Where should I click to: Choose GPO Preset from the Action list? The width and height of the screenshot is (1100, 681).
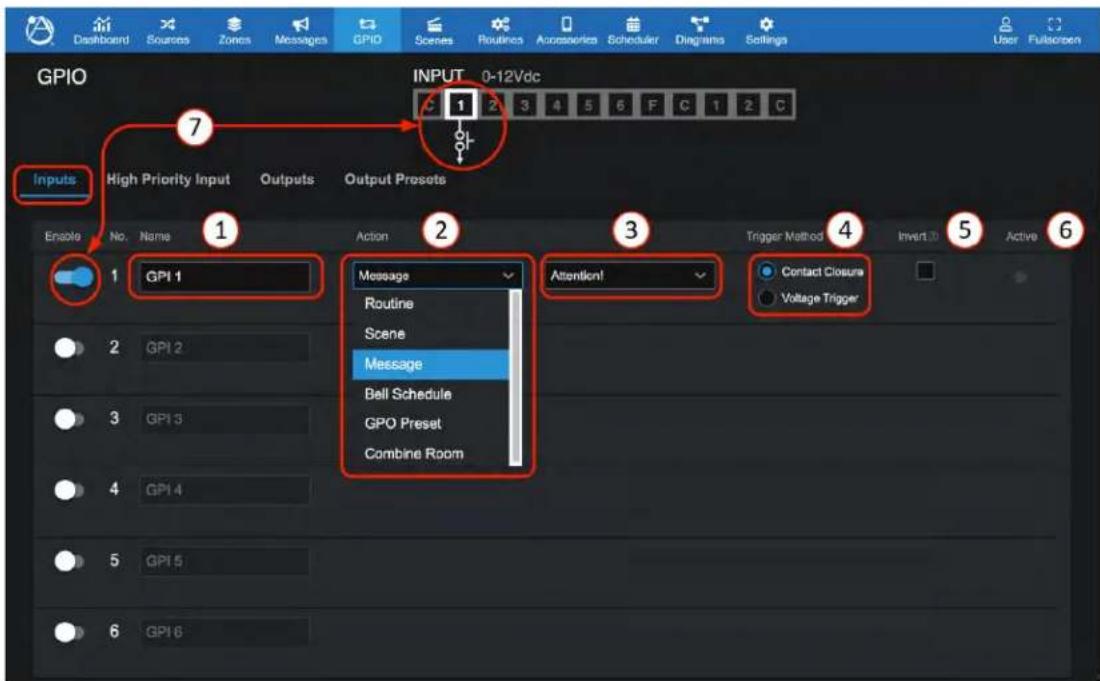[x=431, y=424]
